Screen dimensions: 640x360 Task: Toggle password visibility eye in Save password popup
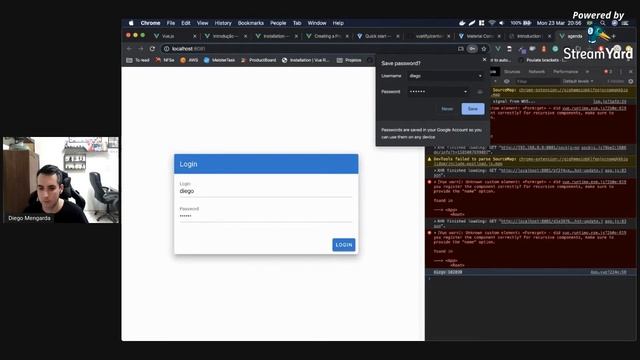coord(480,92)
